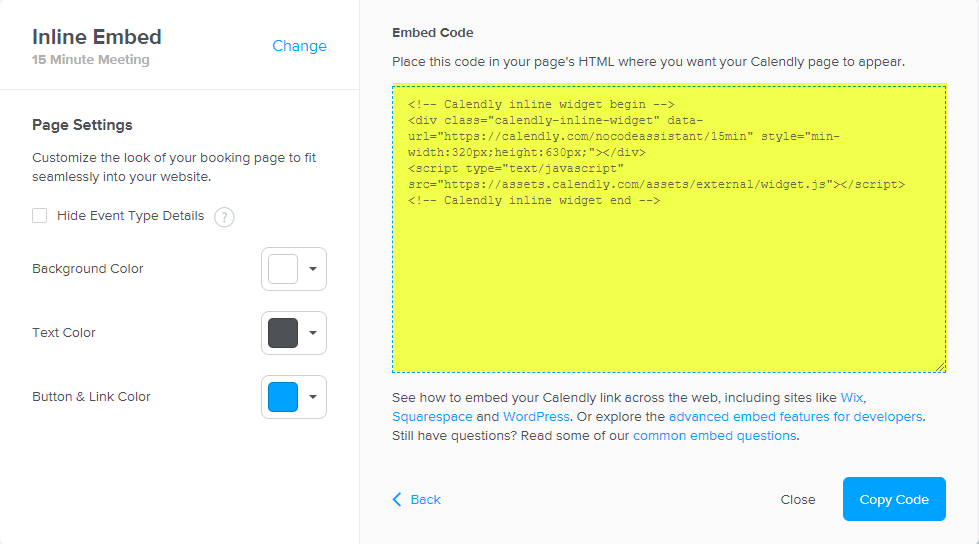
Task: Click the Page Settings heading
Action: (x=82, y=125)
